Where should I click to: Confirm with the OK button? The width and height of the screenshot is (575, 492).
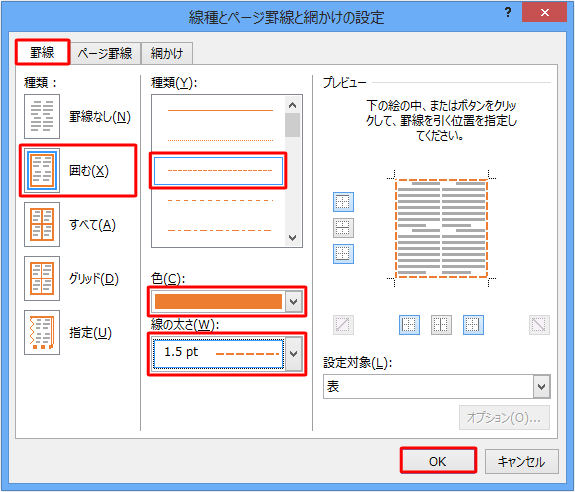438,461
